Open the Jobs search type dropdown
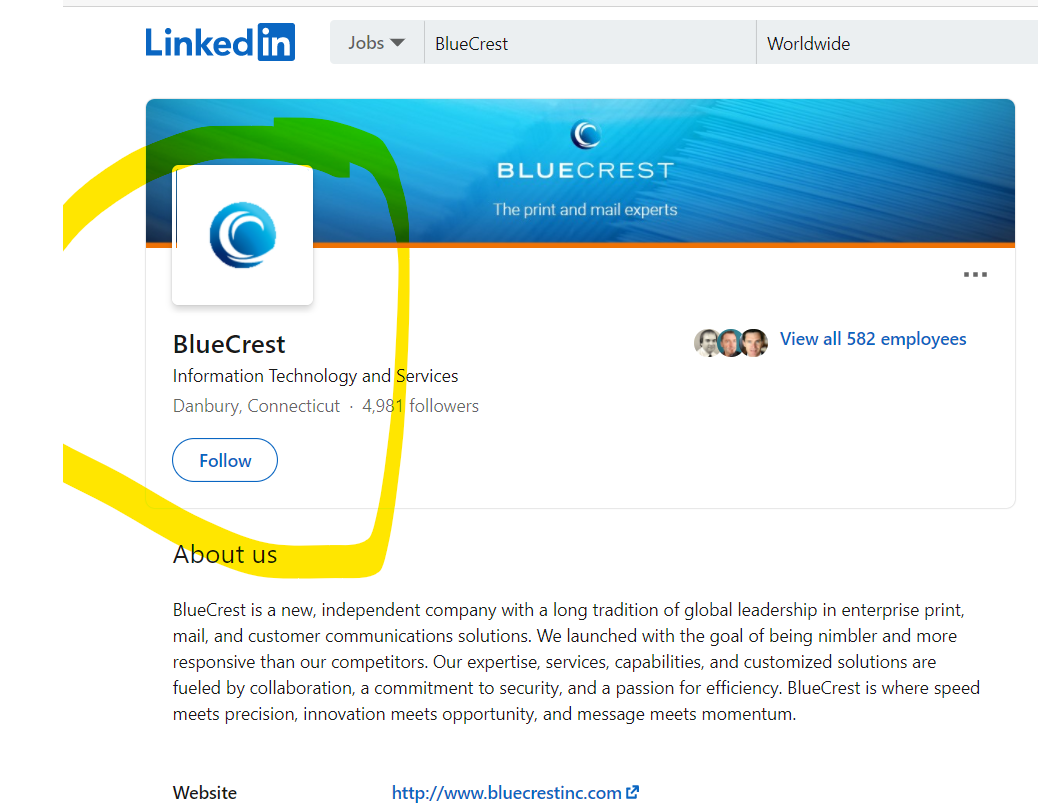The height and width of the screenshot is (804, 1038). pos(377,42)
